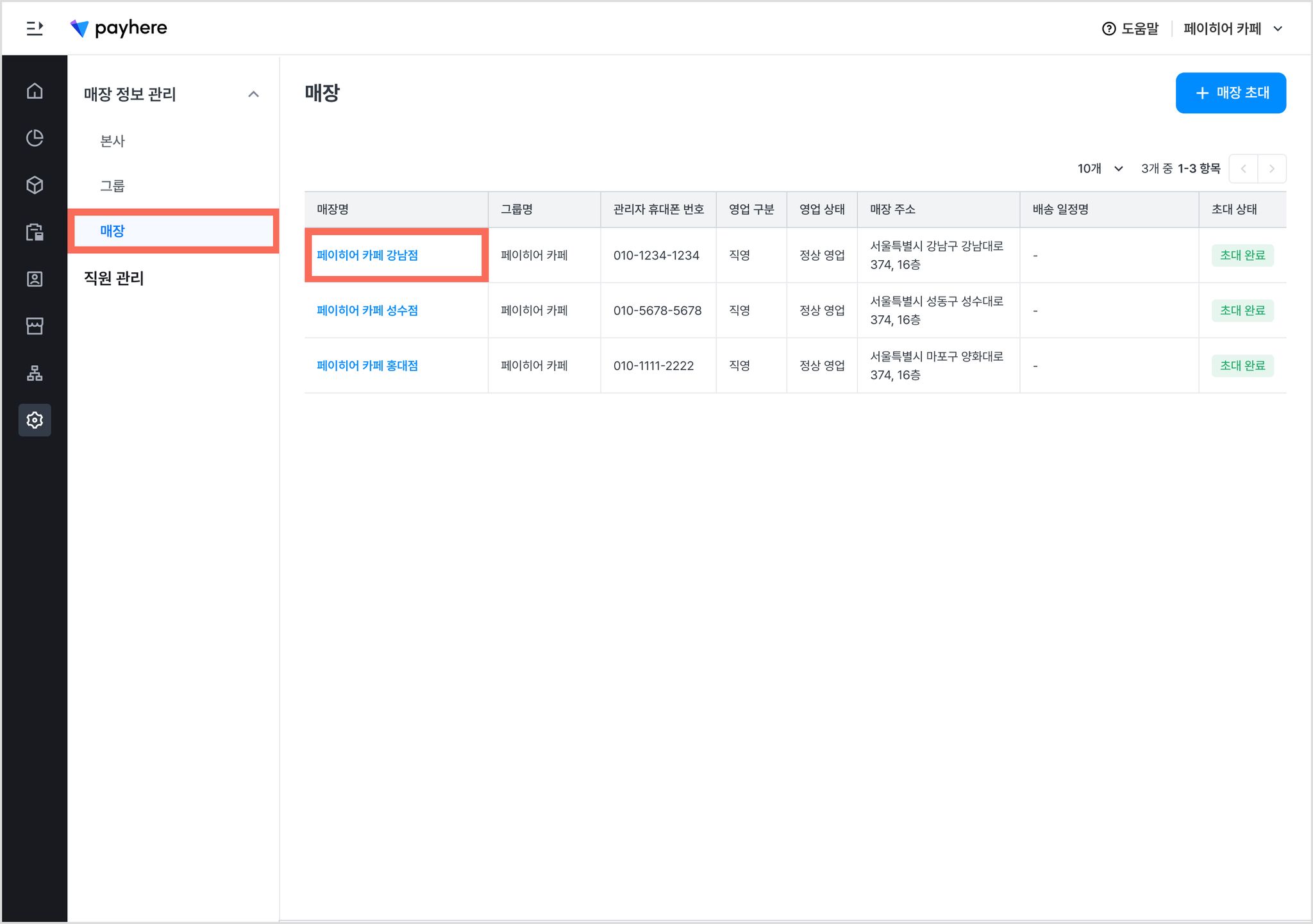Click the 도움말 help link
The height and width of the screenshot is (924, 1313).
coord(1130,29)
